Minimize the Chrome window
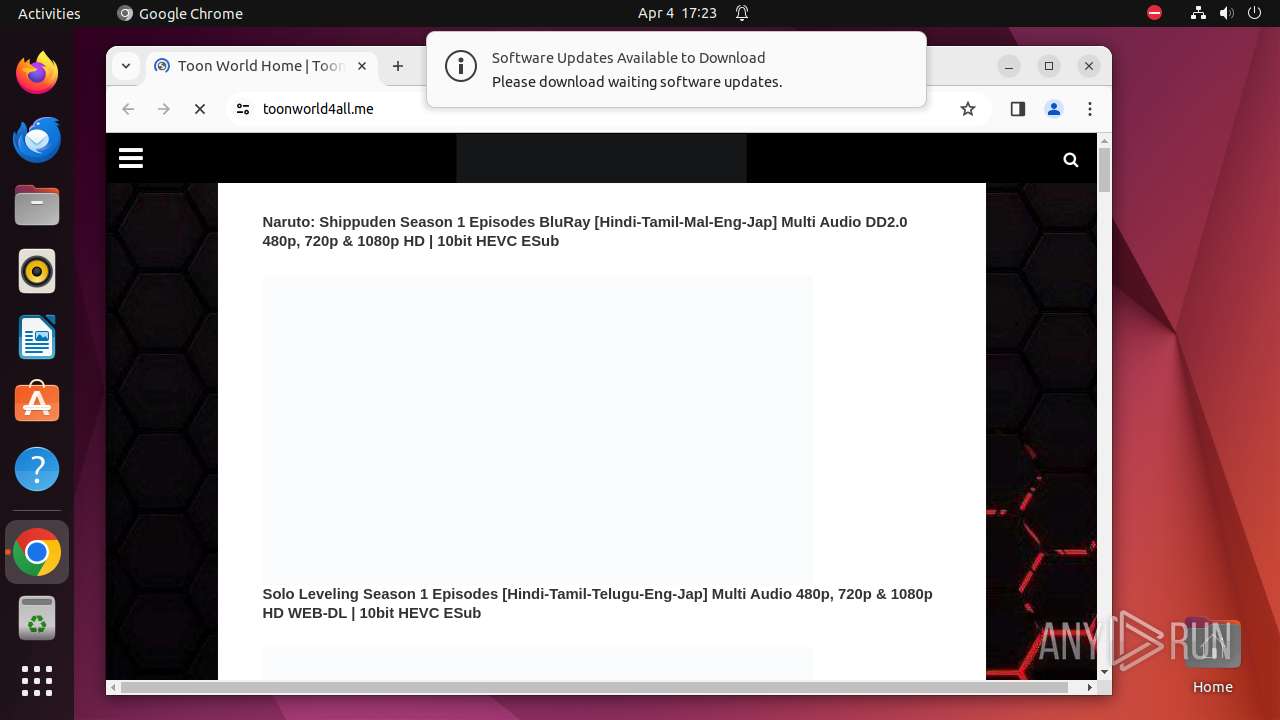Viewport: 1280px width, 720px height. click(x=1010, y=66)
